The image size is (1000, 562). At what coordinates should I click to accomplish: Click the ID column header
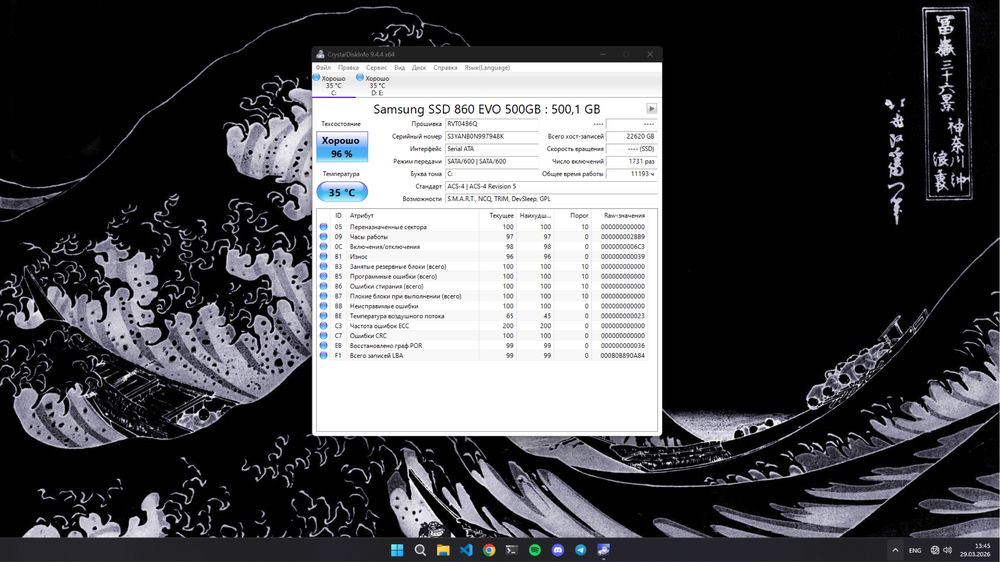[338, 216]
